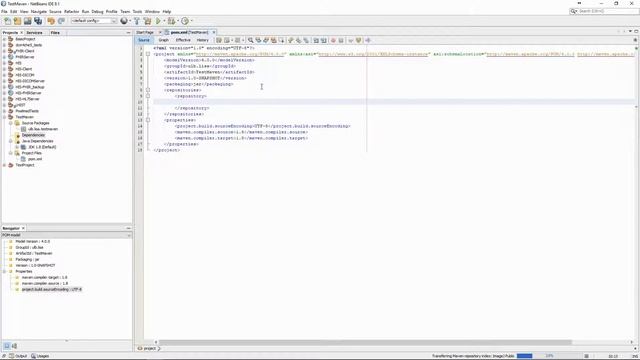Screen dimensions: 640x360
Task: Close the Navigator panel tab
Action: click(x=23, y=228)
